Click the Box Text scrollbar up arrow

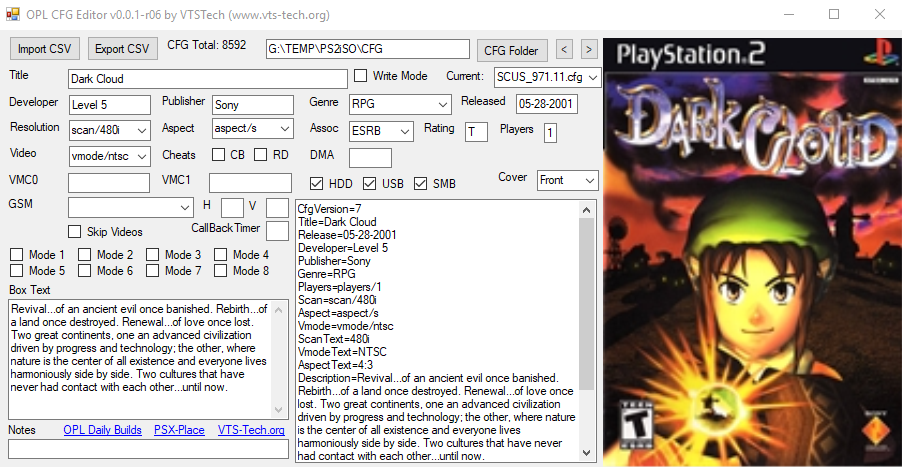coord(279,309)
